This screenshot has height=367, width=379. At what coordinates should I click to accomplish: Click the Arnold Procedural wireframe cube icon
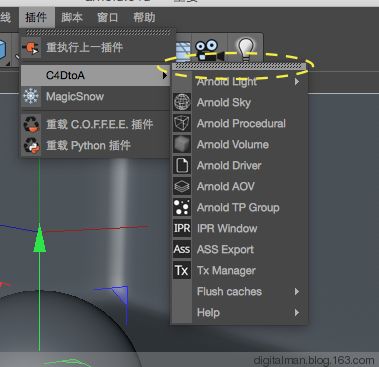pos(182,123)
